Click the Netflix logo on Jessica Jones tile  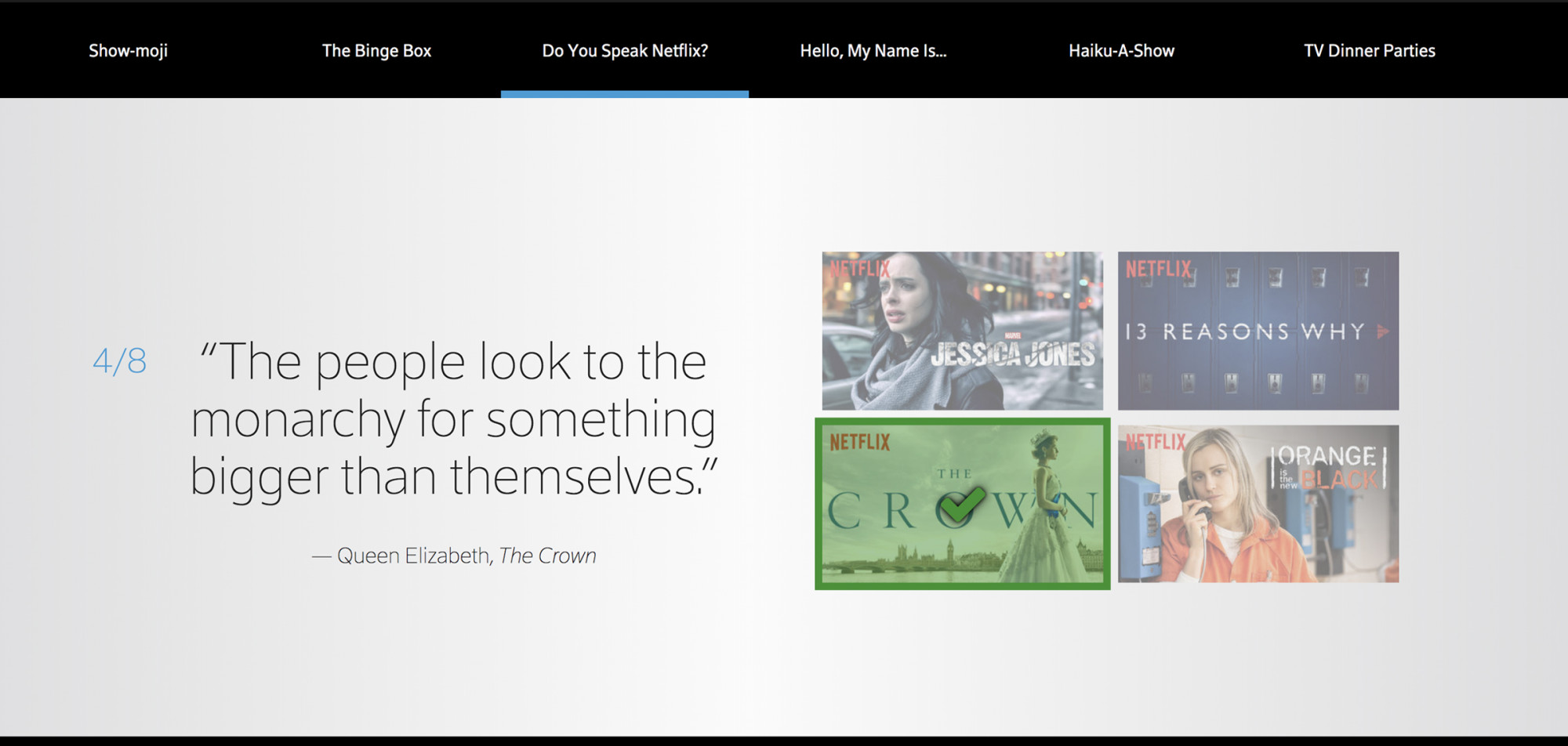(859, 269)
